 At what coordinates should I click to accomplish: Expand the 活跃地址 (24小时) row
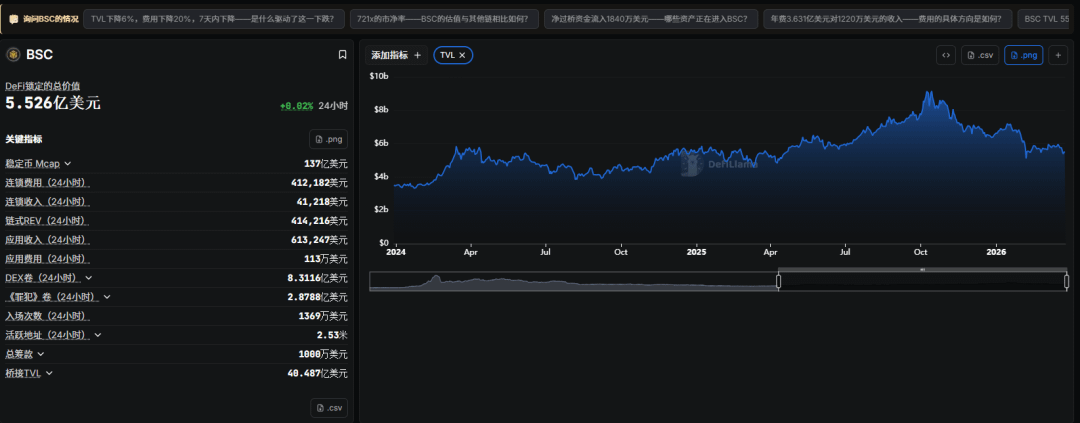(x=98, y=335)
